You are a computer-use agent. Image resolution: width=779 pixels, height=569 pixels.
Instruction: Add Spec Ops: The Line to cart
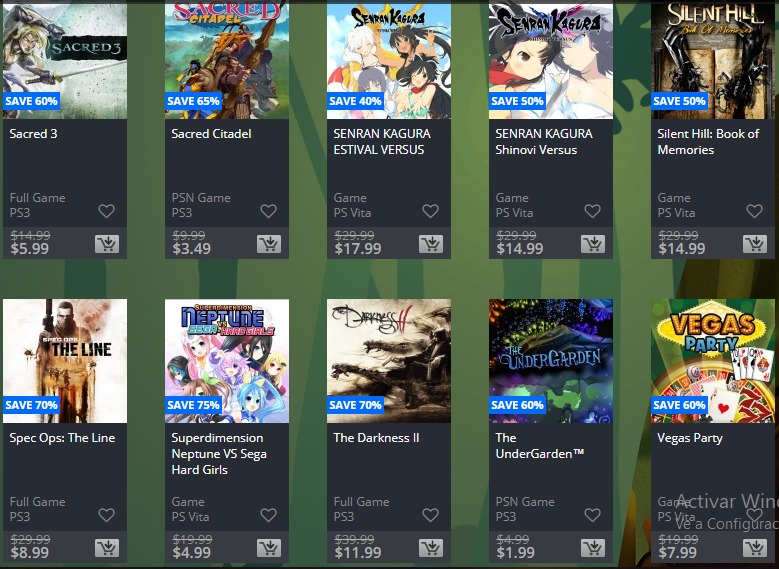click(107, 548)
